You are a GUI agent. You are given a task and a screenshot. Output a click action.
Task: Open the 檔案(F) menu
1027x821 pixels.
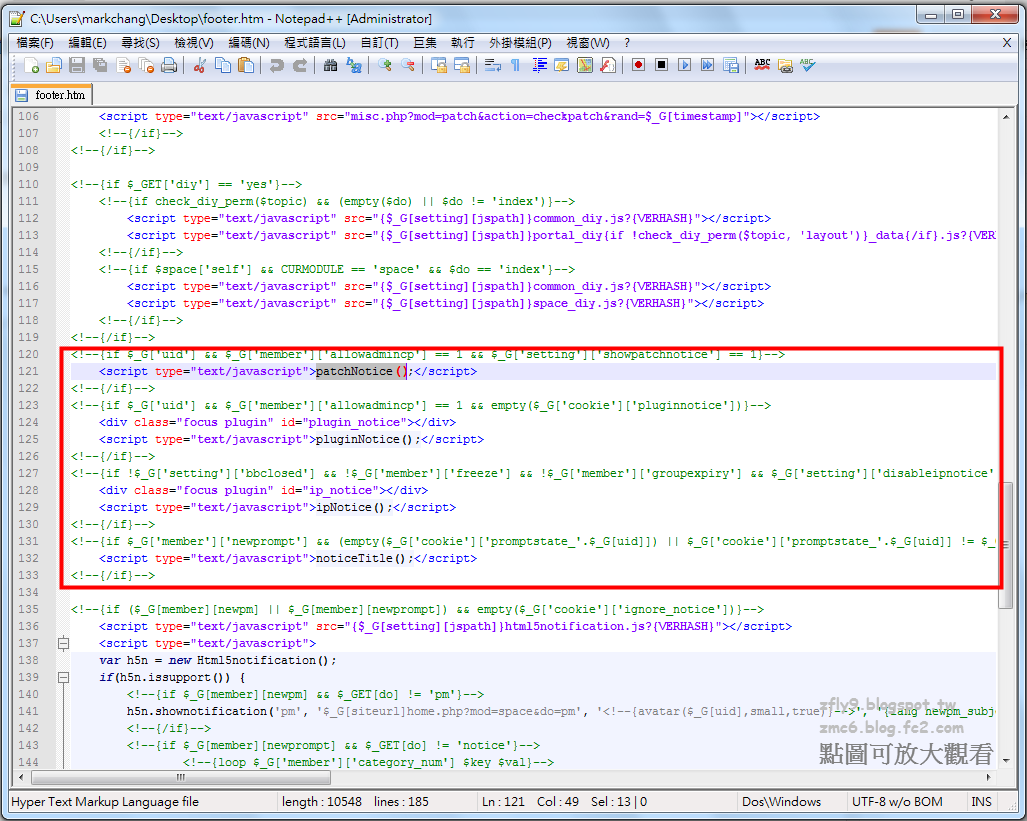(35, 43)
